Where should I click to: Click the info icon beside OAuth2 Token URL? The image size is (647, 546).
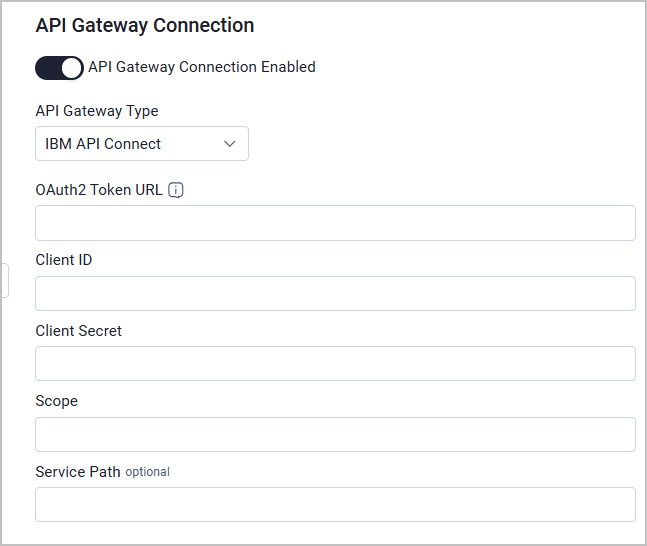click(x=176, y=190)
